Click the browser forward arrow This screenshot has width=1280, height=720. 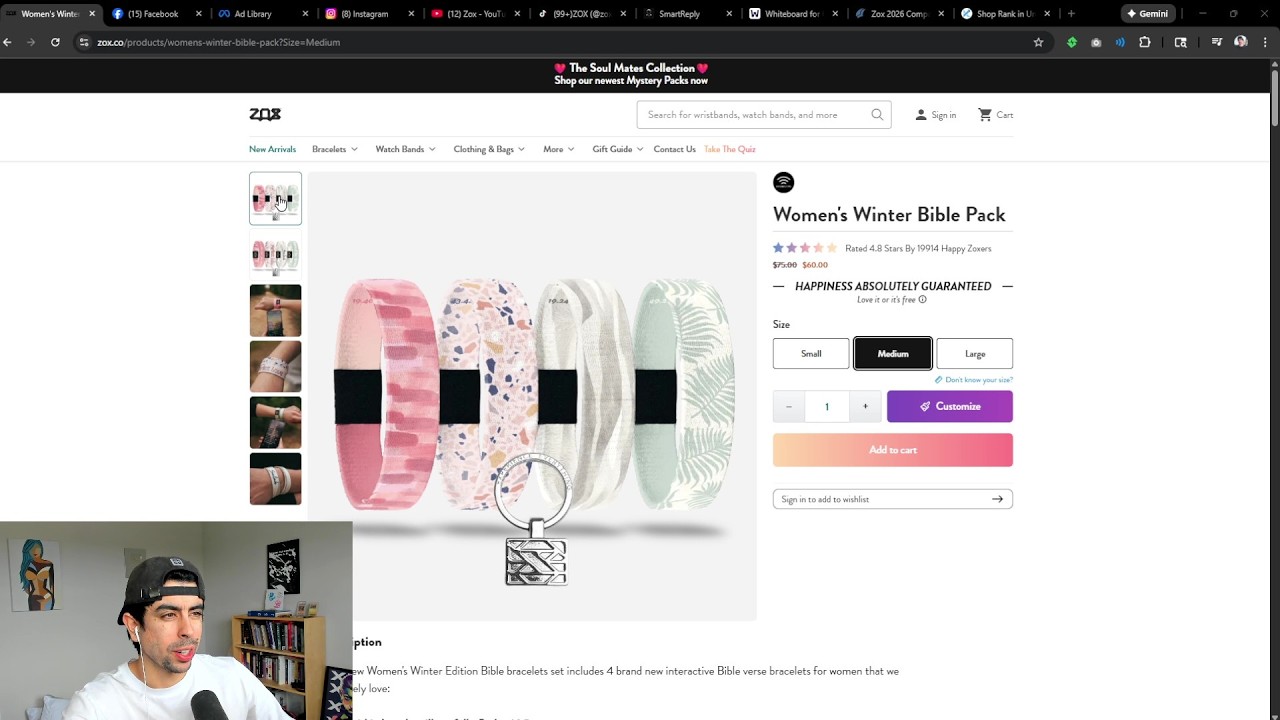pos(30,42)
